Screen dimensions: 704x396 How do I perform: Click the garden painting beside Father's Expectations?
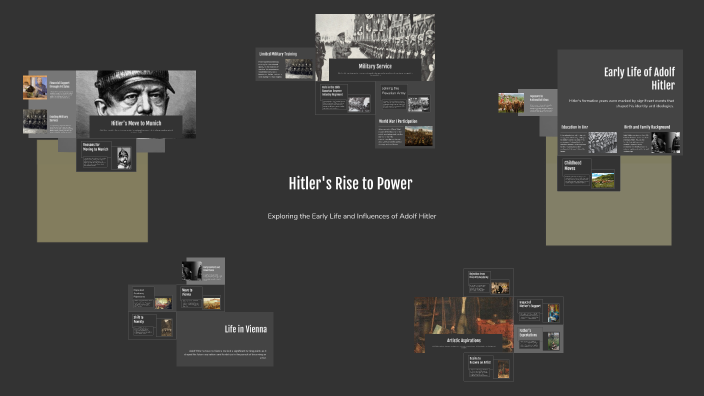click(554, 341)
